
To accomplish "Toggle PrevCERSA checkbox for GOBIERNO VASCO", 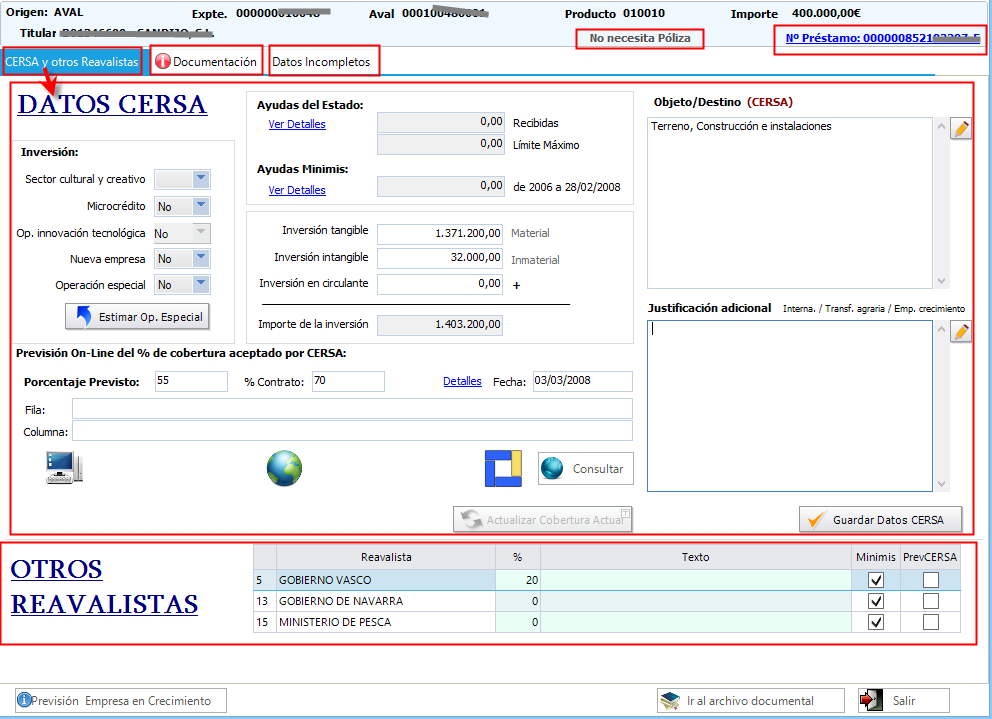I will [x=931, y=580].
